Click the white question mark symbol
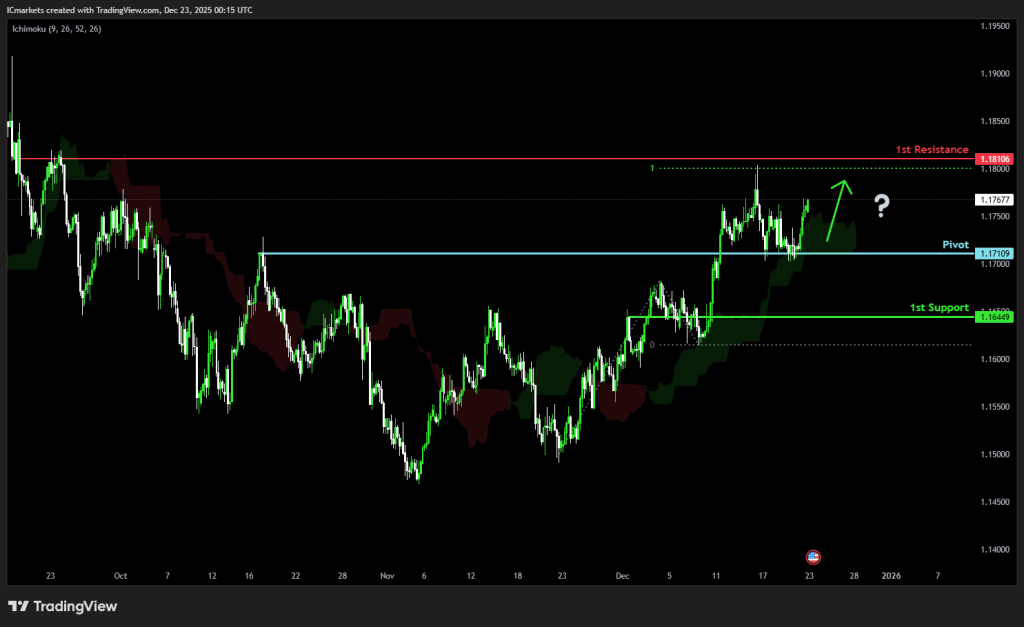Image resolution: width=1024 pixels, height=627 pixels. 881,206
